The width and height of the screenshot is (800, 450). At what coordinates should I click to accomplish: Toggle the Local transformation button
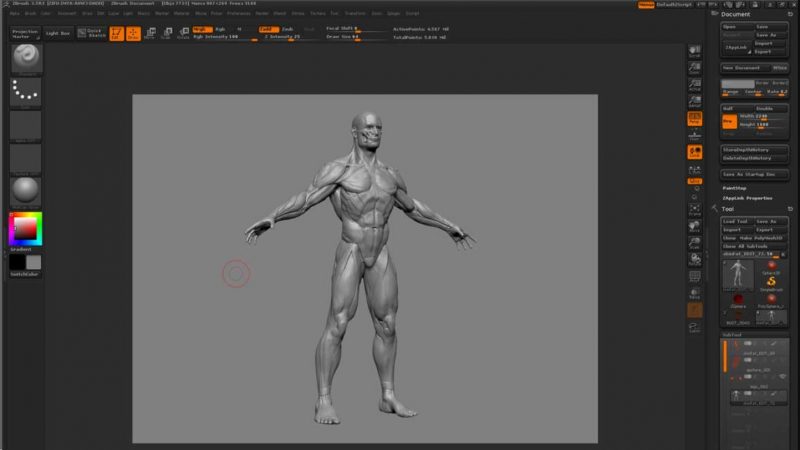point(694,152)
